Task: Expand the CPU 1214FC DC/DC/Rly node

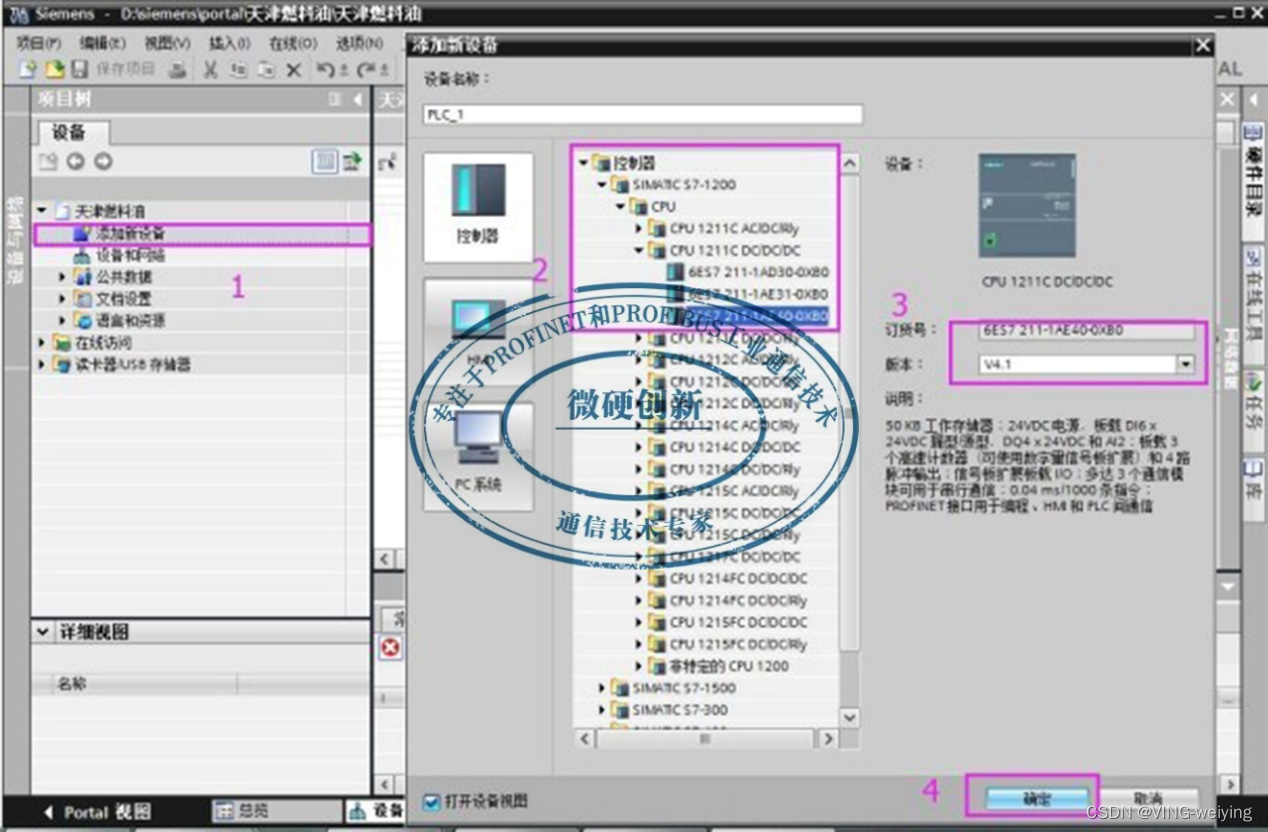Action: (639, 601)
